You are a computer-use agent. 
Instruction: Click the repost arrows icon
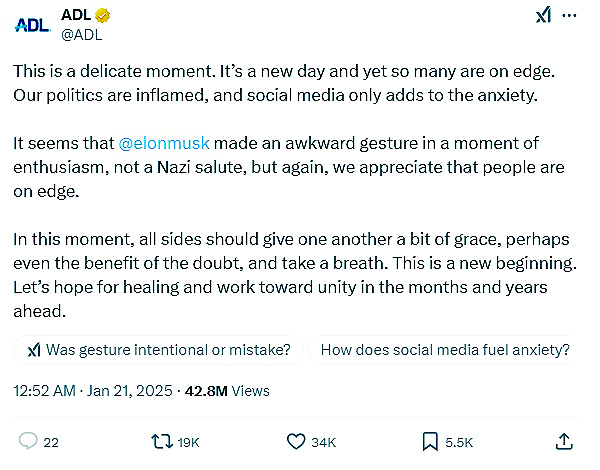coord(160,441)
